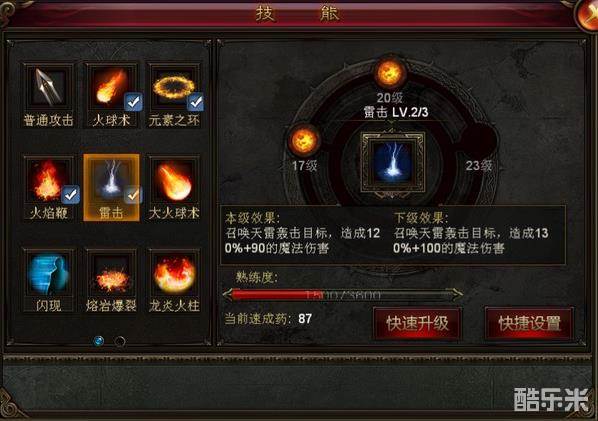
Task: Toggle the 火焰鞭 skill checkbox
Action: coord(71,195)
